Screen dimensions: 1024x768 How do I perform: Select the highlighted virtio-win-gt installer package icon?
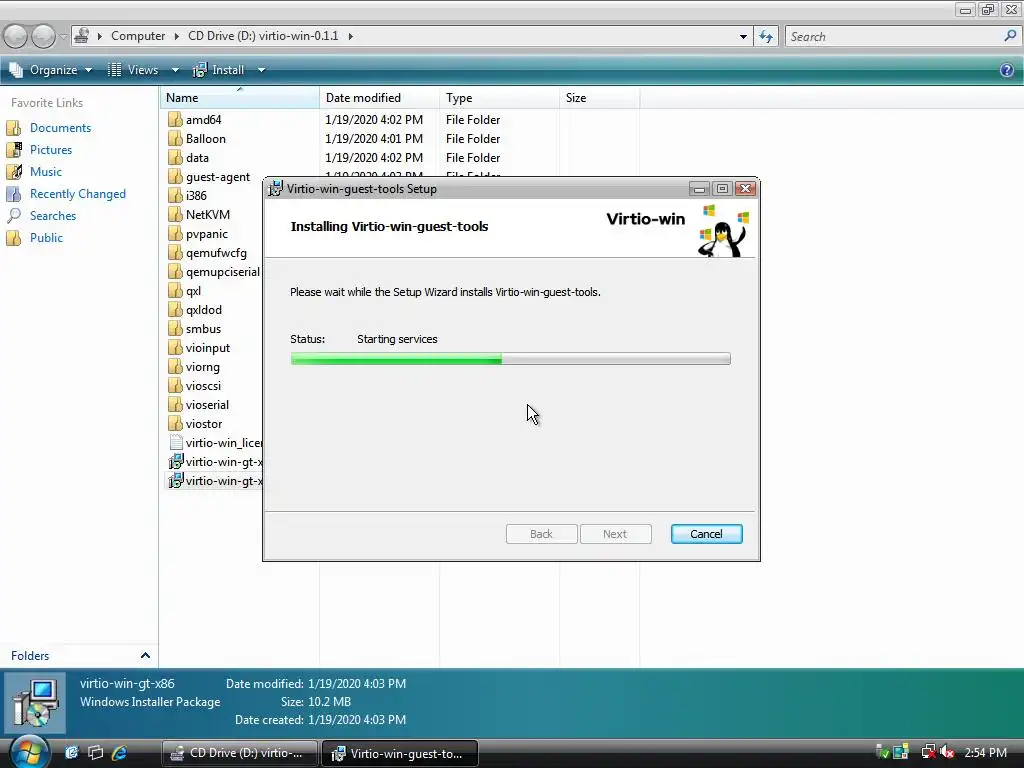tap(175, 481)
